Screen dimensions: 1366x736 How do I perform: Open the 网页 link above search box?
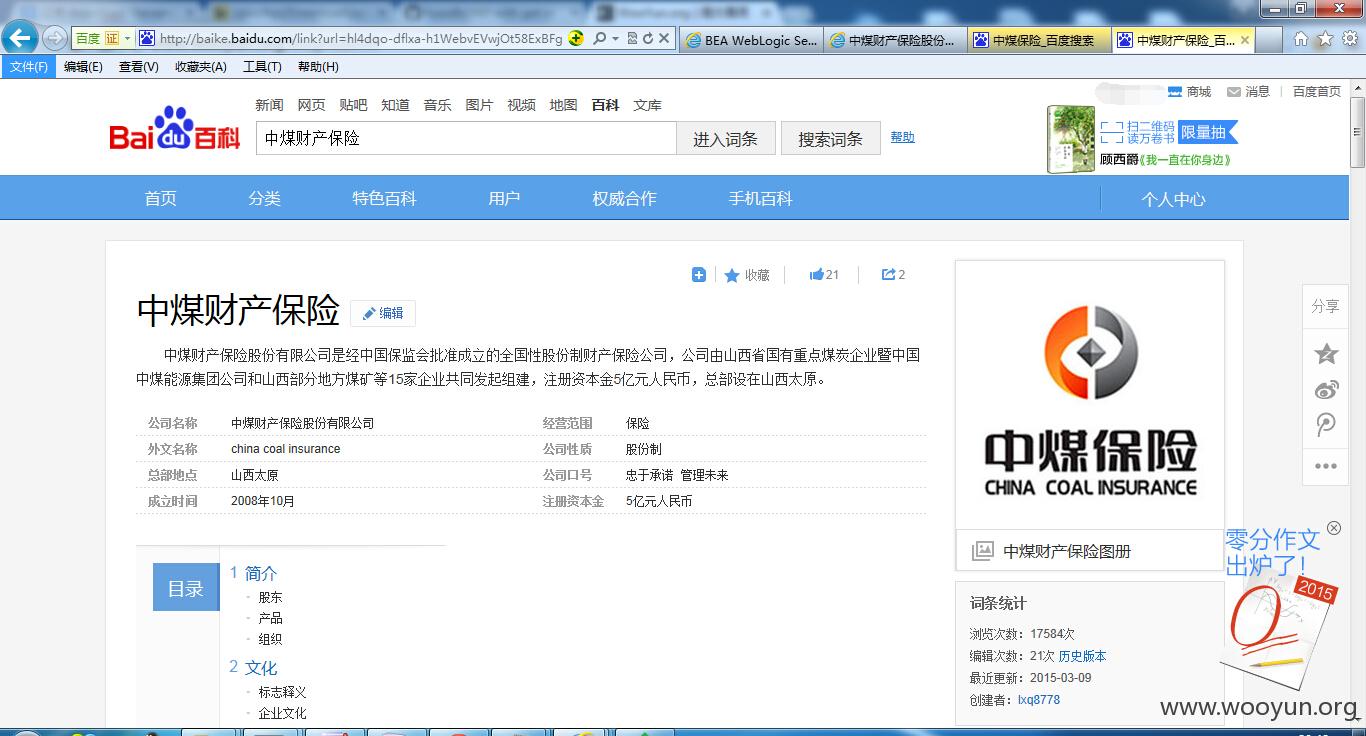pyautogui.click(x=311, y=105)
